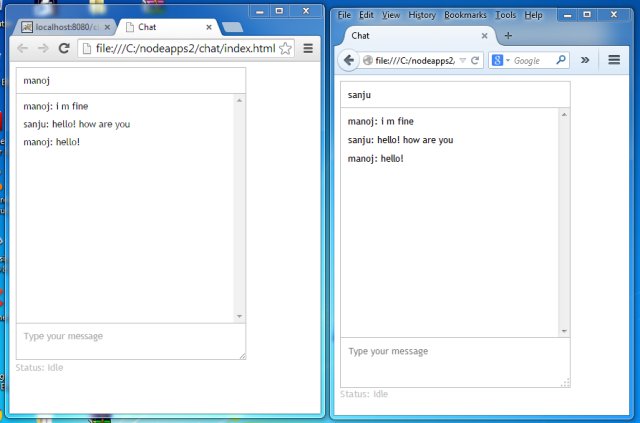Open Firefox's Bookmarks menu

point(465,15)
